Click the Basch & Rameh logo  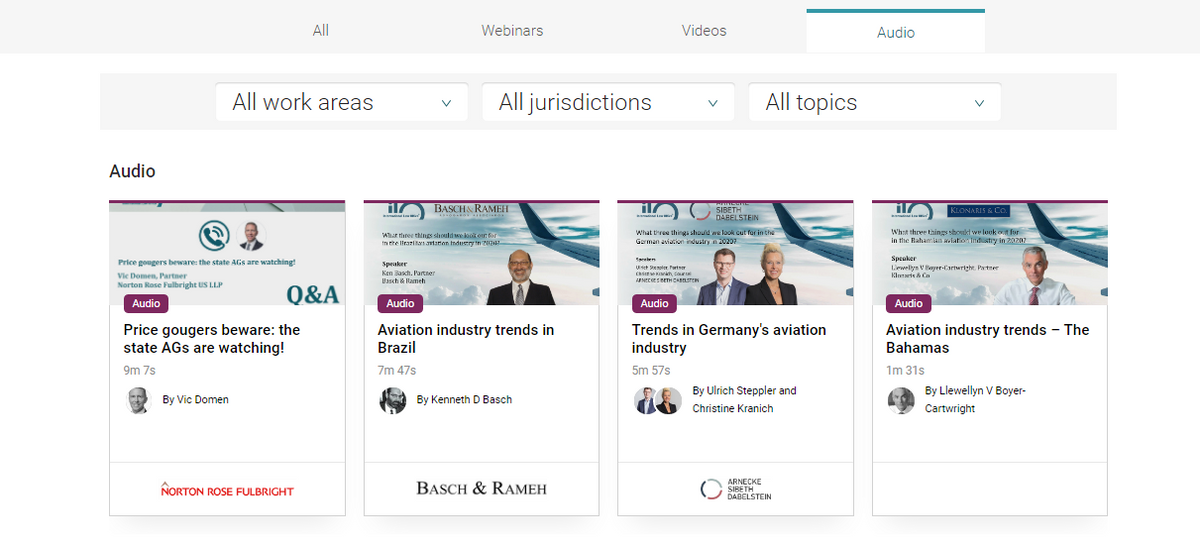(x=481, y=489)
